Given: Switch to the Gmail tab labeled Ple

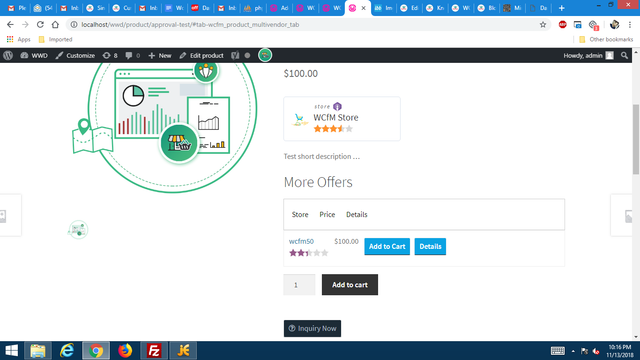Looking at the screenshot, I should click(16, 8).
